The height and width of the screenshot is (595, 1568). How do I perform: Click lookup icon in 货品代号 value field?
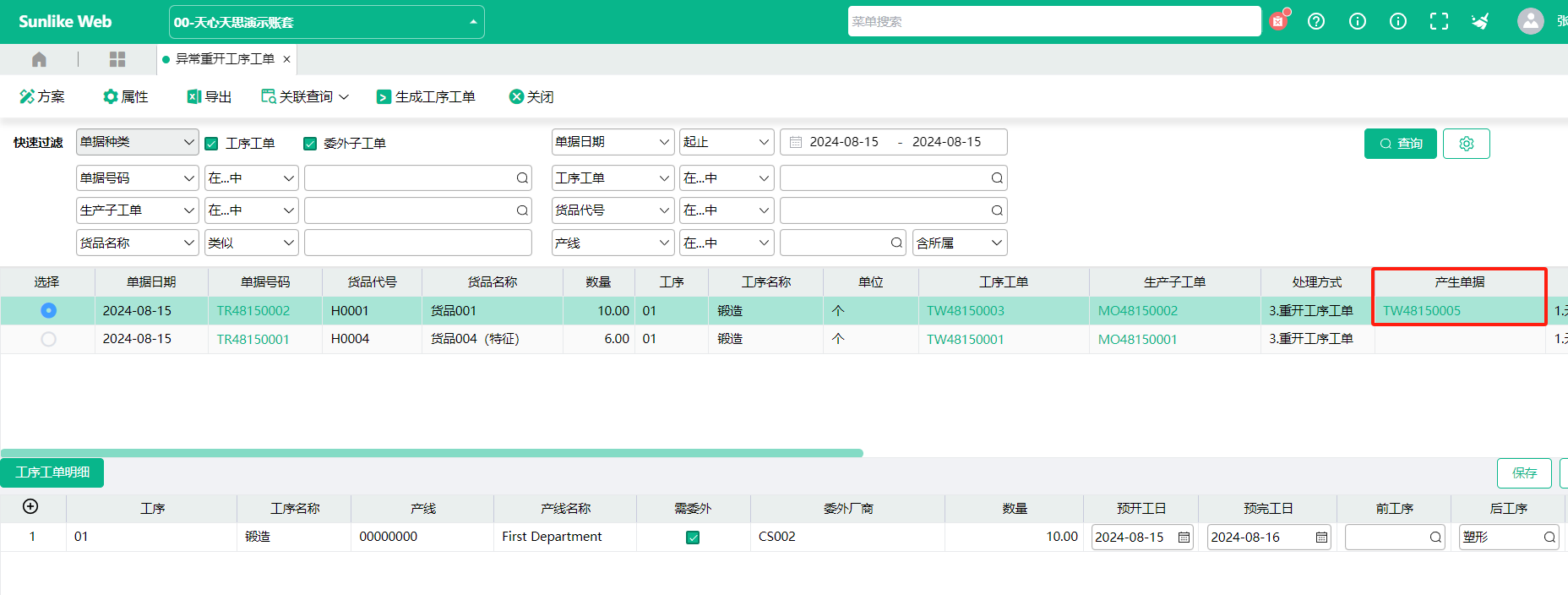click(x=997, y=210)
